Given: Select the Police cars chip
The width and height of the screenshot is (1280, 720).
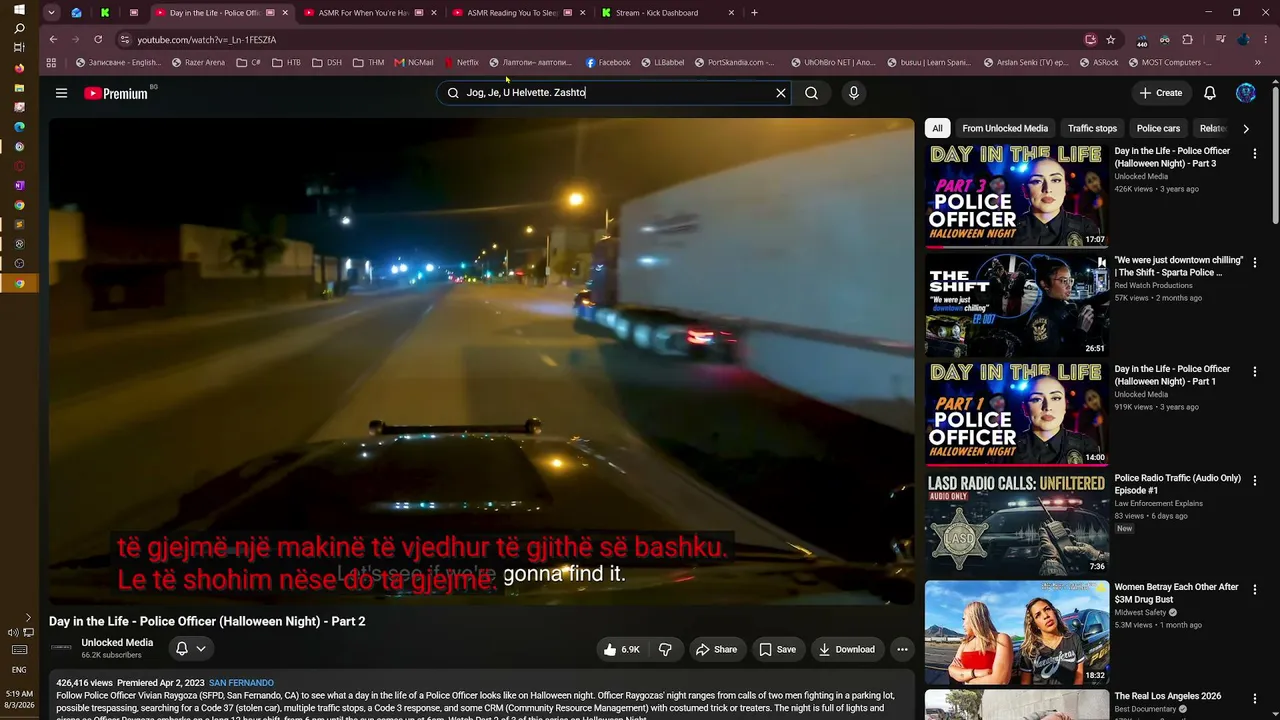Looking at the screenshot, I should (x=1158, y=128).
